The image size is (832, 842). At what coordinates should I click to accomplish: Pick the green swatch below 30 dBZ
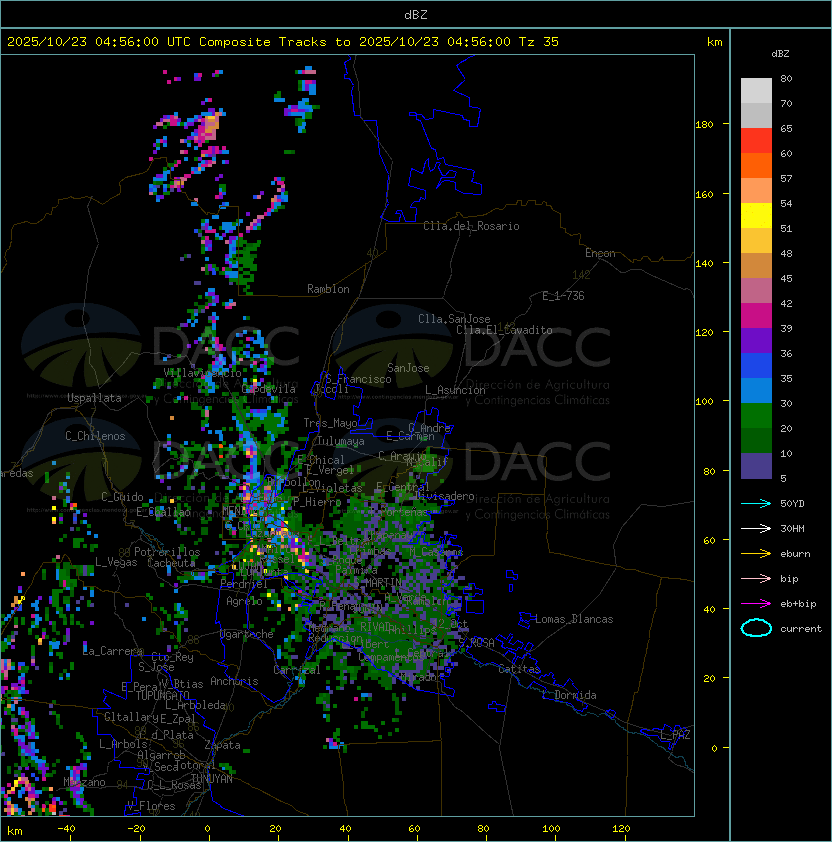tap(756, 416)
